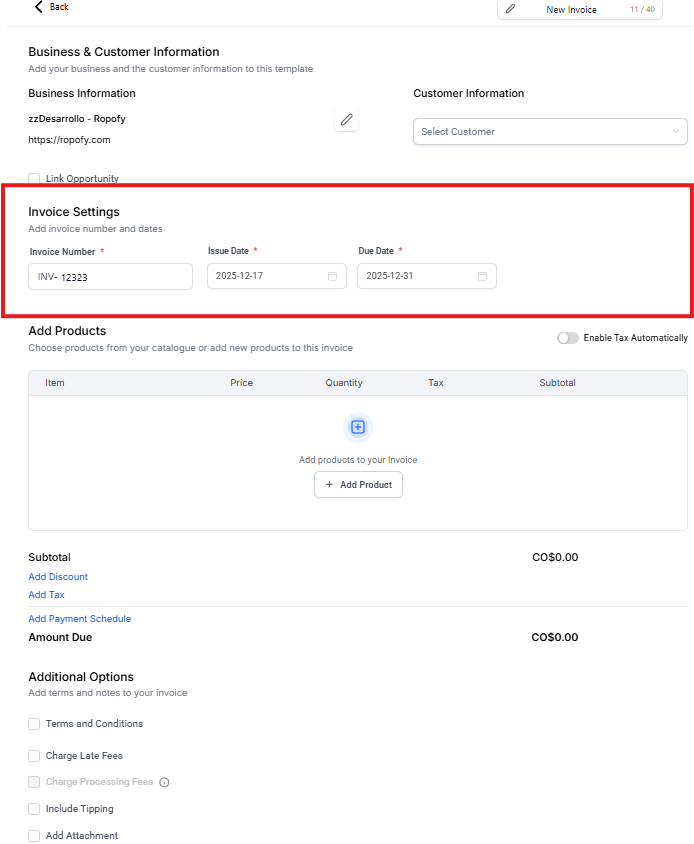Check the Charge Late Fees option
The width and height of the screenshot is (694, 844).
35,756
